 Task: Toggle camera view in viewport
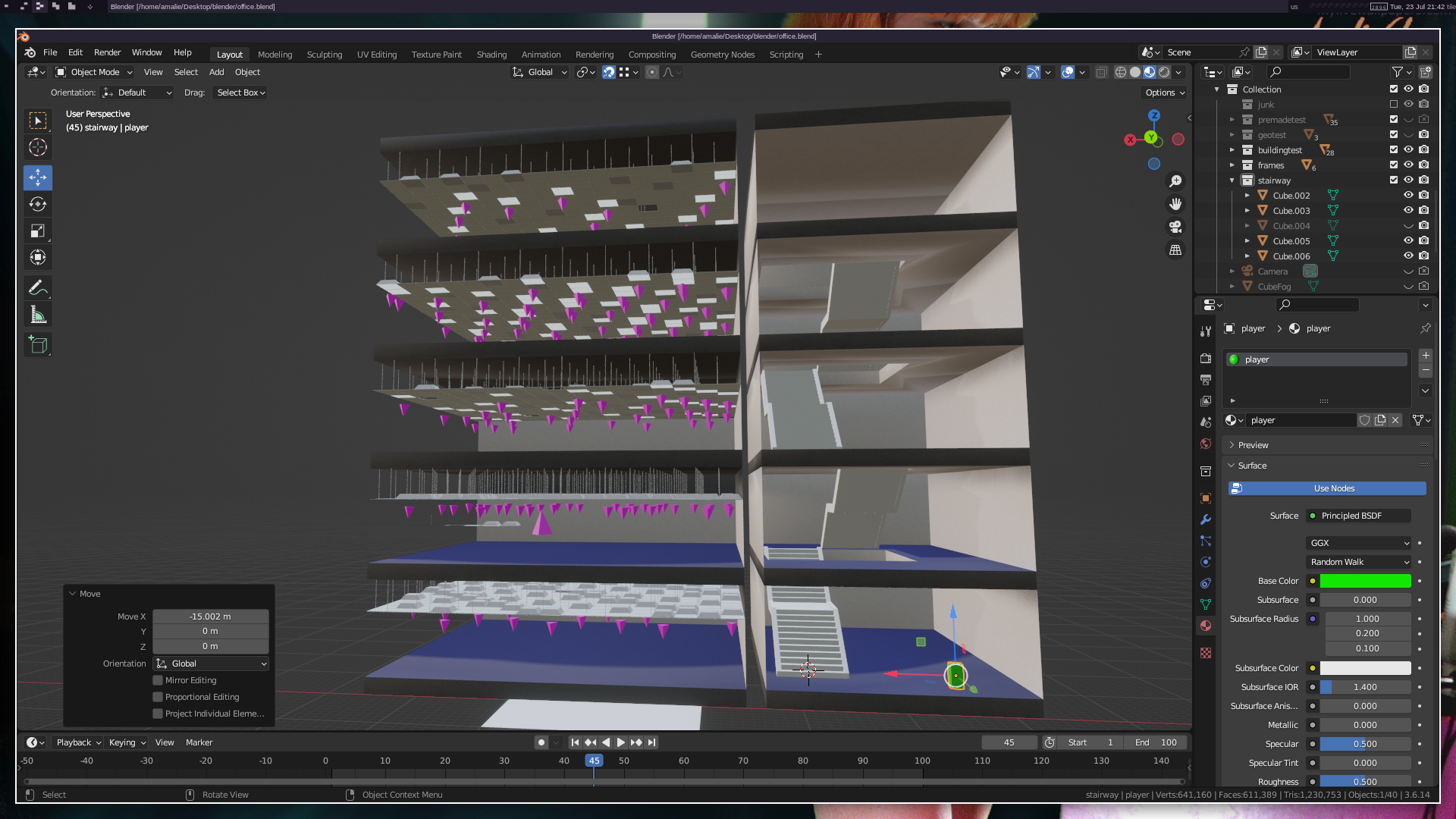tap(1175, 227)
